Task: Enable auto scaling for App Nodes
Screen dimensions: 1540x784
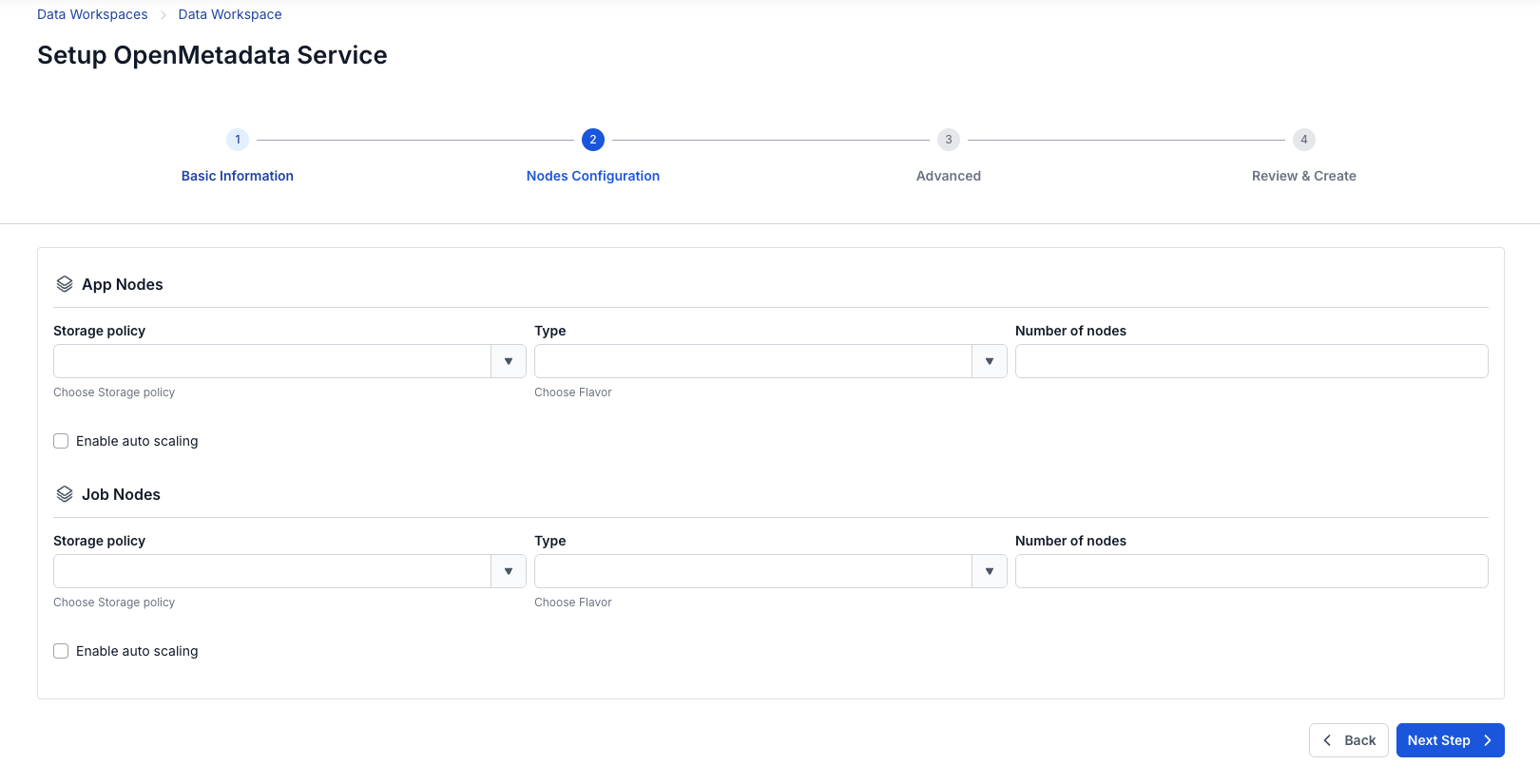Action: [61, 441]
